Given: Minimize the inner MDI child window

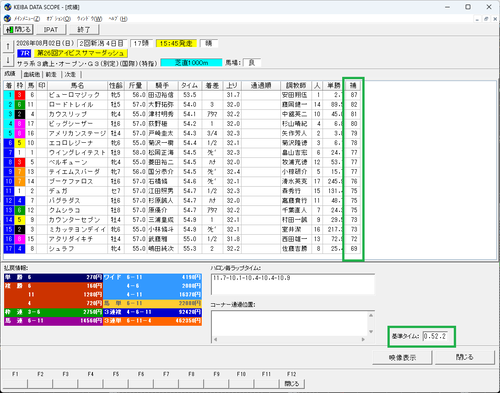Looking at the screenshot, I should 477,19.
